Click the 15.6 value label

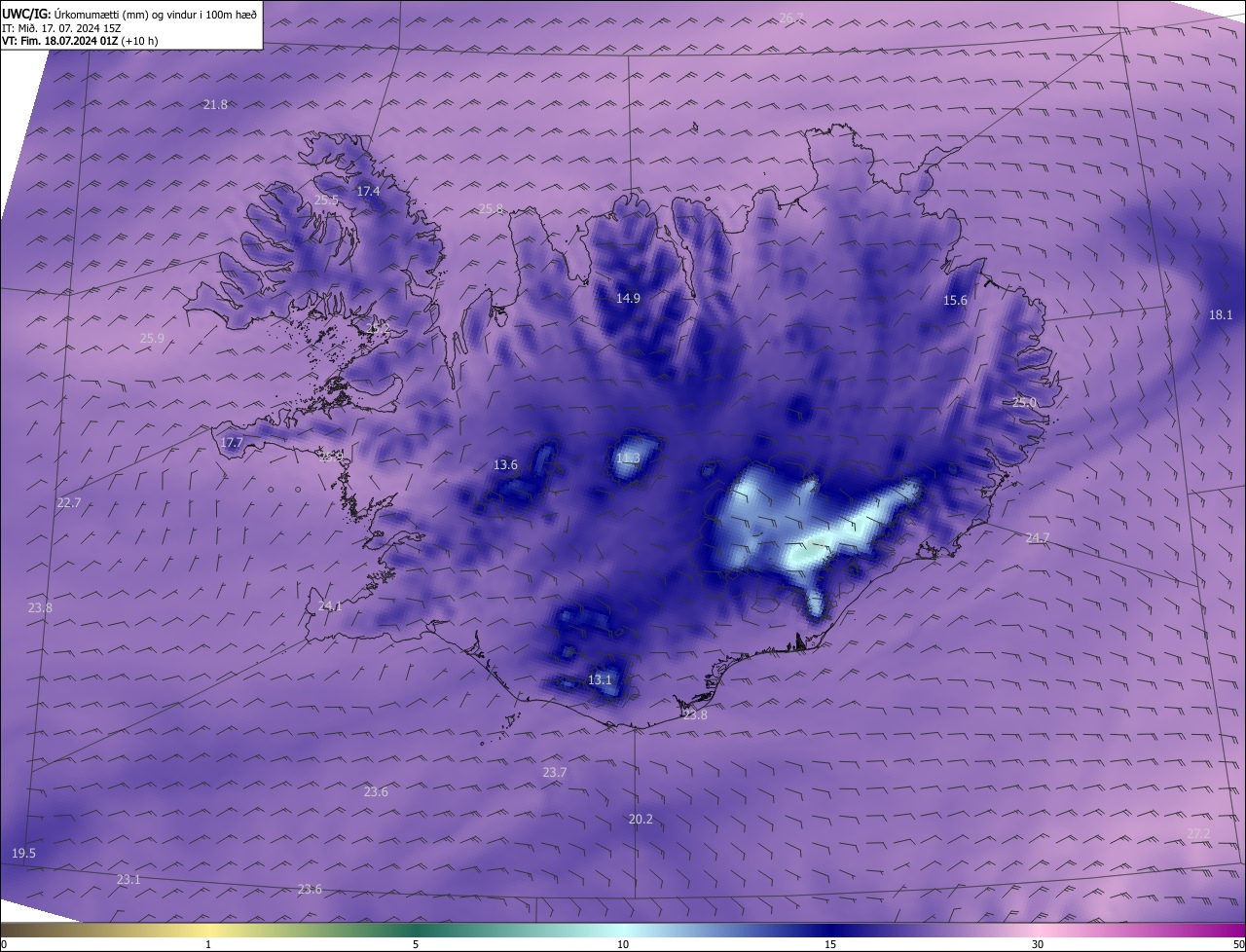[956, 301]
